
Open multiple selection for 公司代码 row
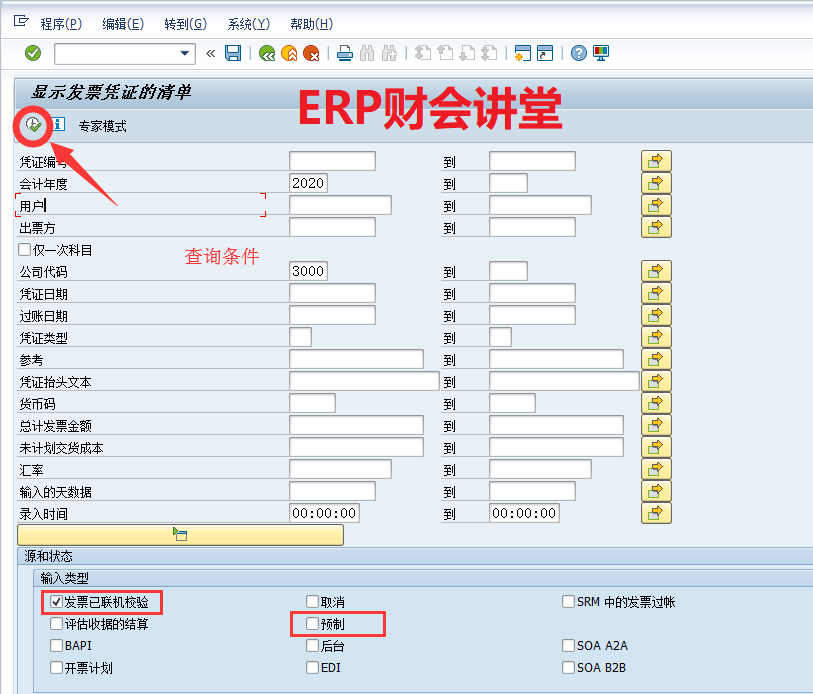click(655, 271)
